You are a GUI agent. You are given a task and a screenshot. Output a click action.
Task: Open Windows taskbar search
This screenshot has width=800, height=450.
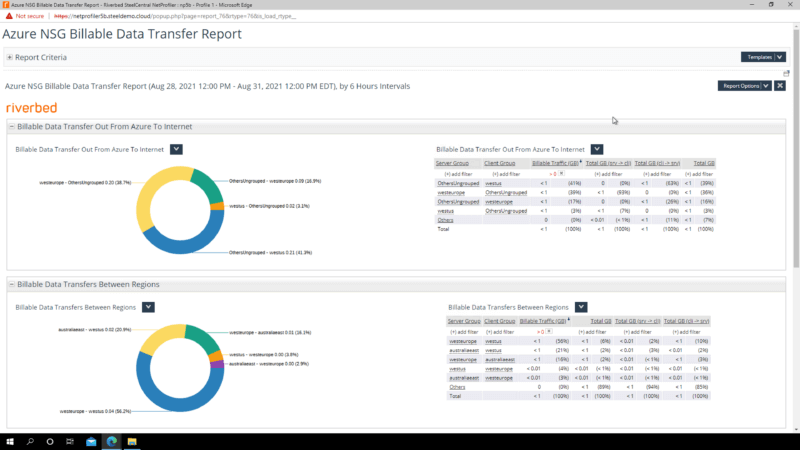(x=30, y=442)
